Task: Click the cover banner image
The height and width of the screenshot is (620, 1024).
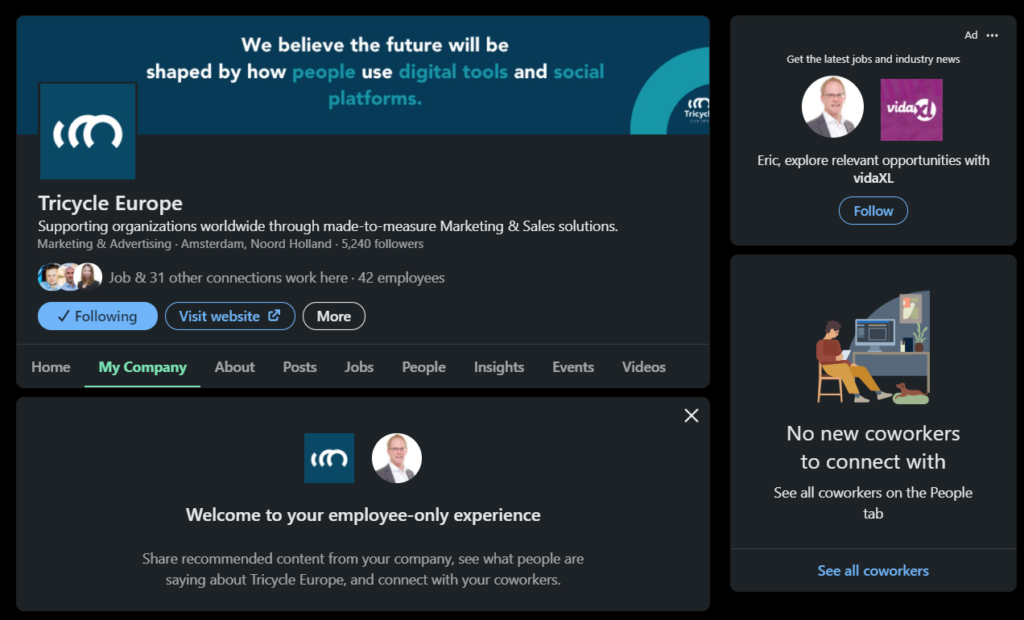Action: pyautogui.click(x=363, y=75)
